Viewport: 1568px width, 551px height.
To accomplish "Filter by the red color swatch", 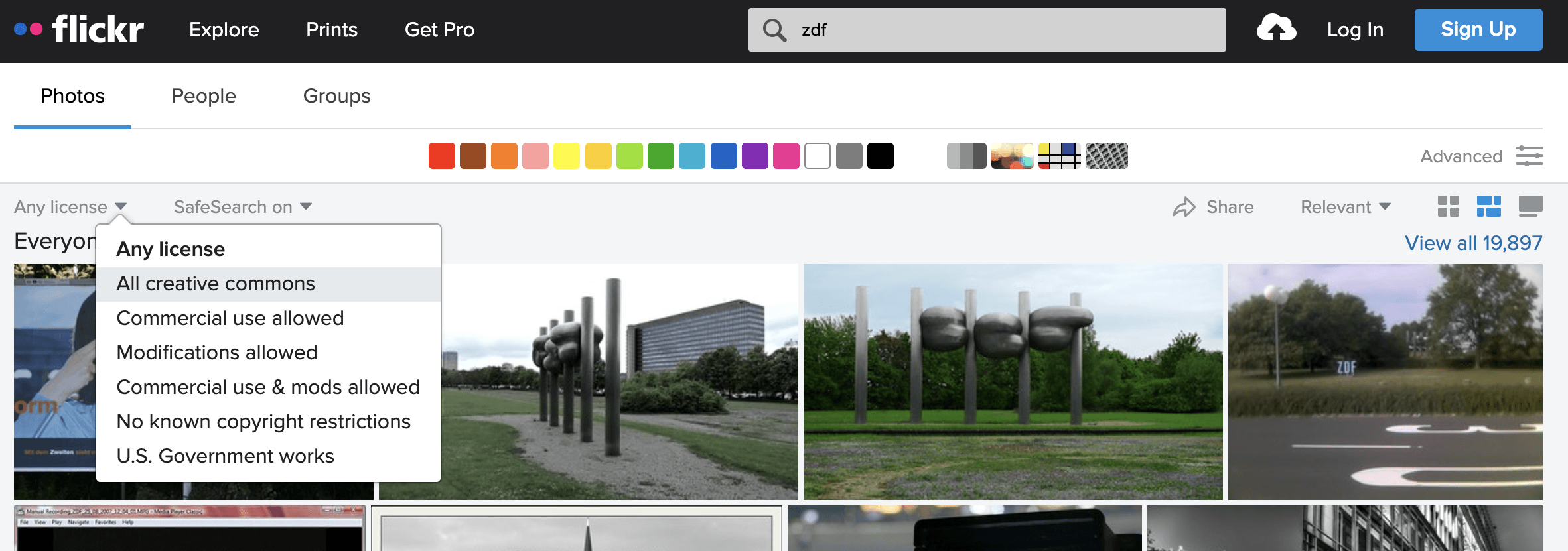I will tap(441, 156).
